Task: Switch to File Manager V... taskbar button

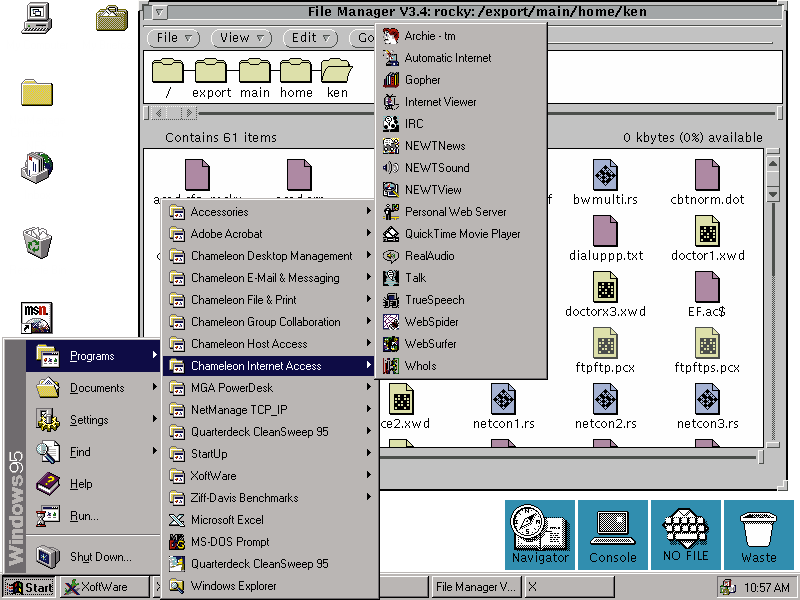Action: coord(477,587)
